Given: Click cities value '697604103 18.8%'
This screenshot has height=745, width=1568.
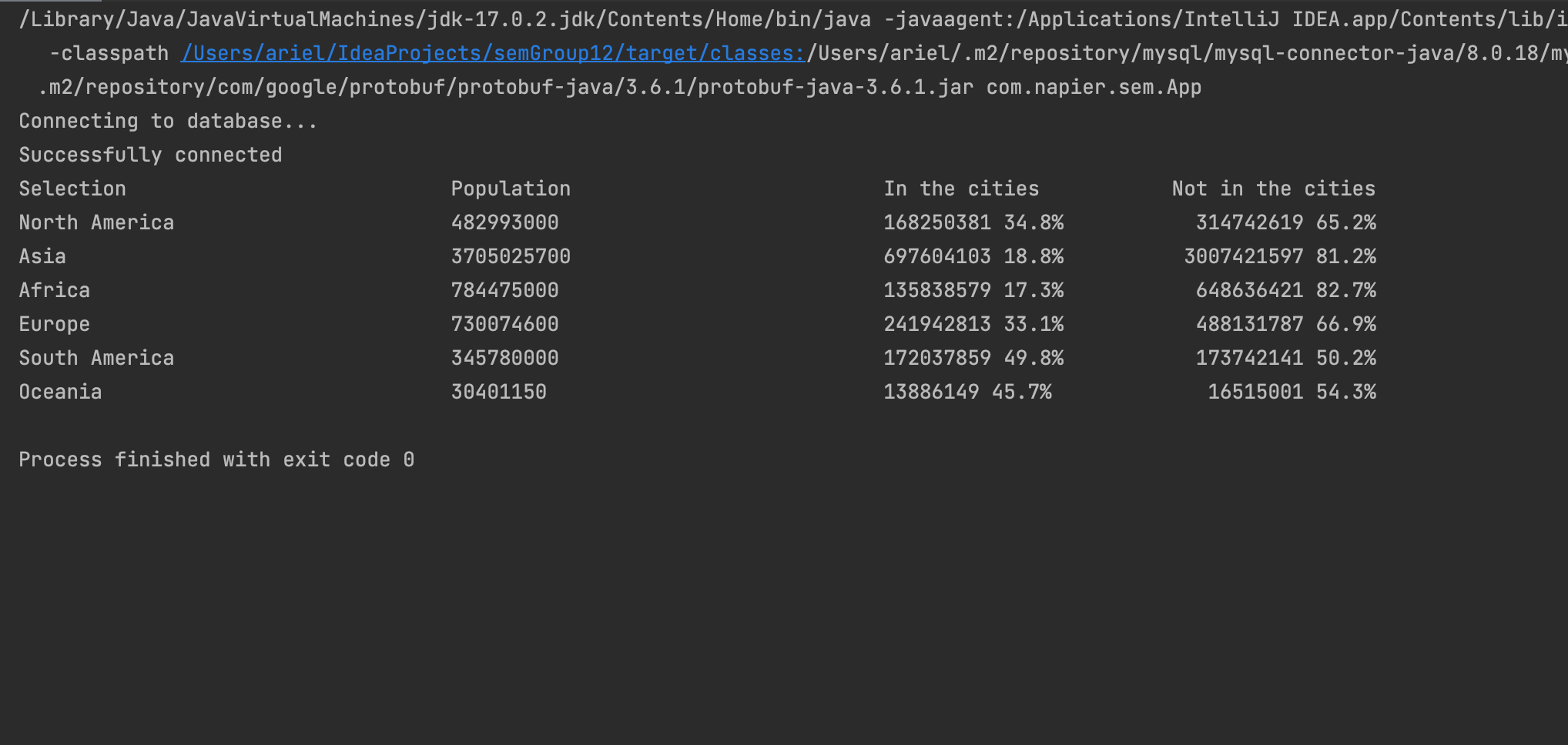Looking at the screenshot, I should click(973, 256).
